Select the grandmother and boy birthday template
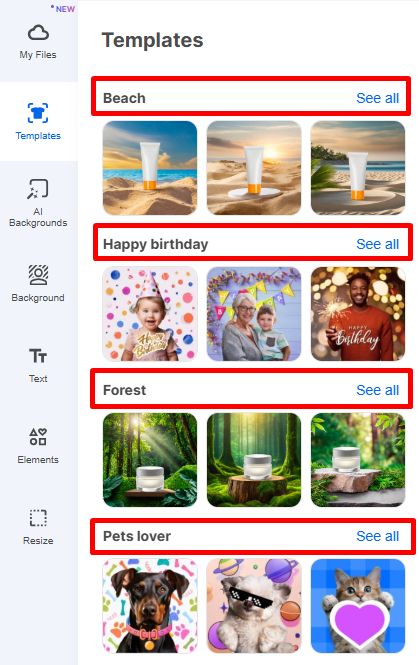 (254, 314)
